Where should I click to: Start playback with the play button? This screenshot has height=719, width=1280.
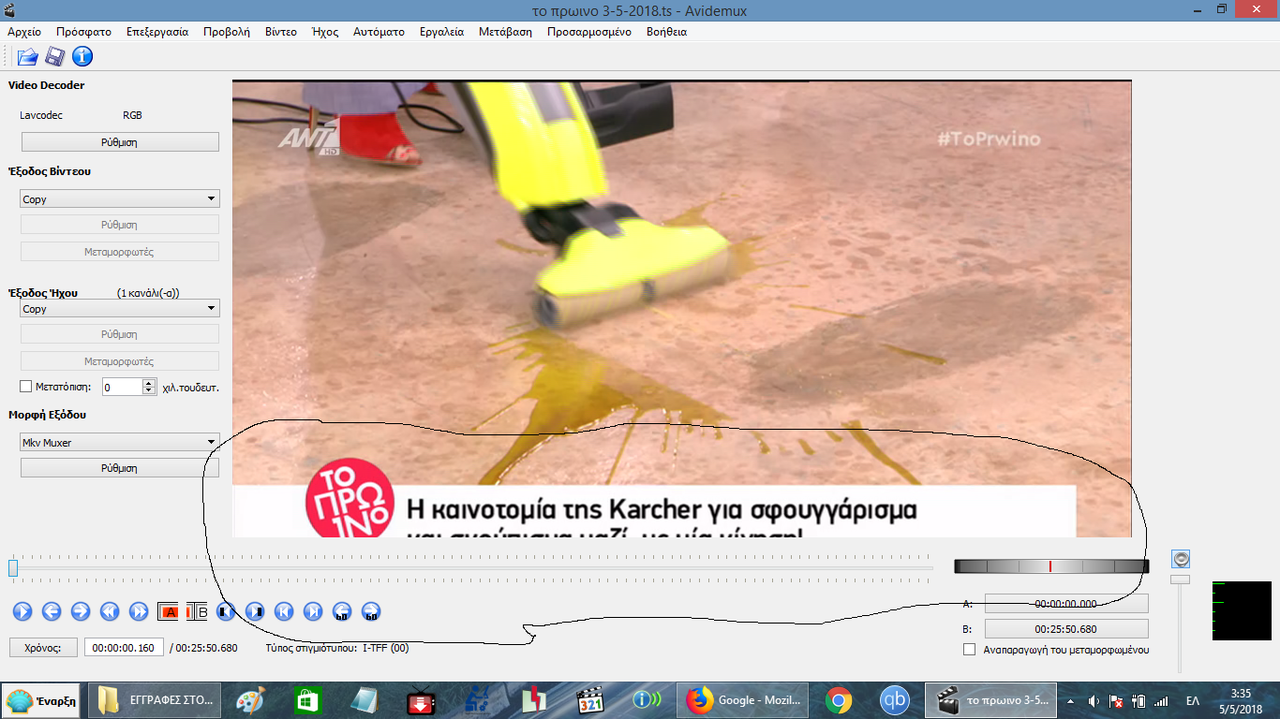click(x=22, y=611)
